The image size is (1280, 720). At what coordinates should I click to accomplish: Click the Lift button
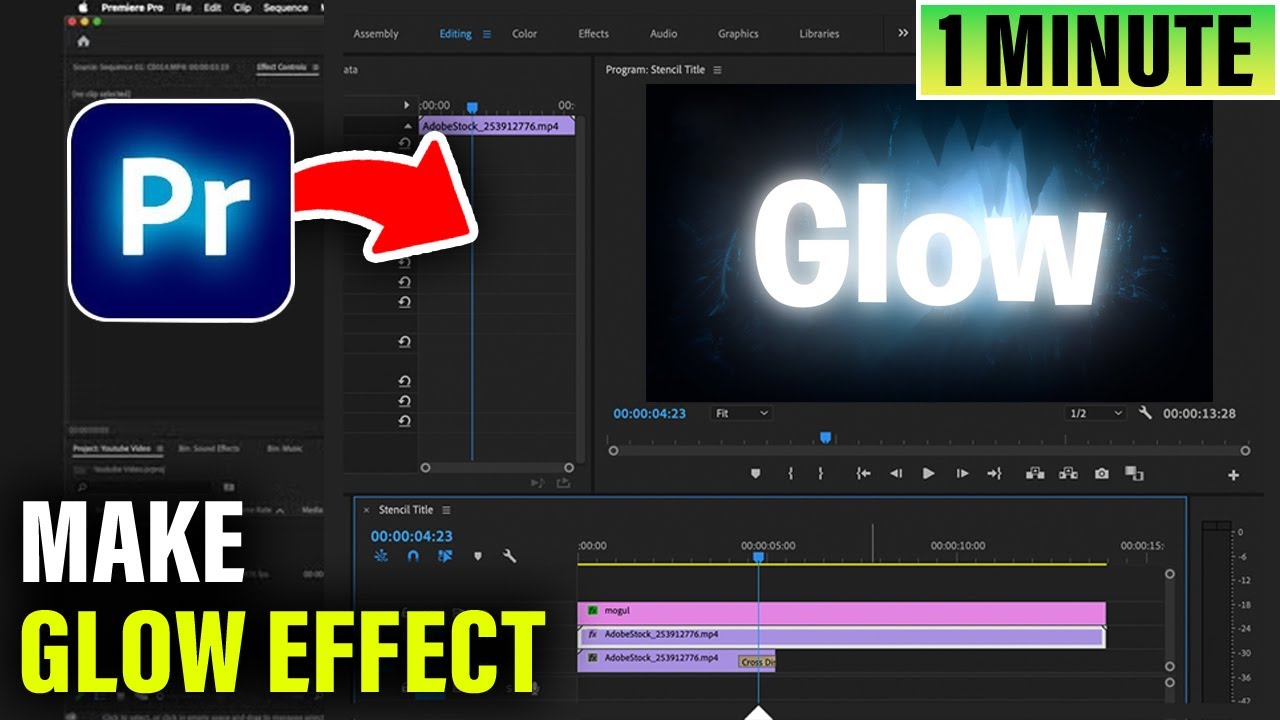click(1035, 474)
